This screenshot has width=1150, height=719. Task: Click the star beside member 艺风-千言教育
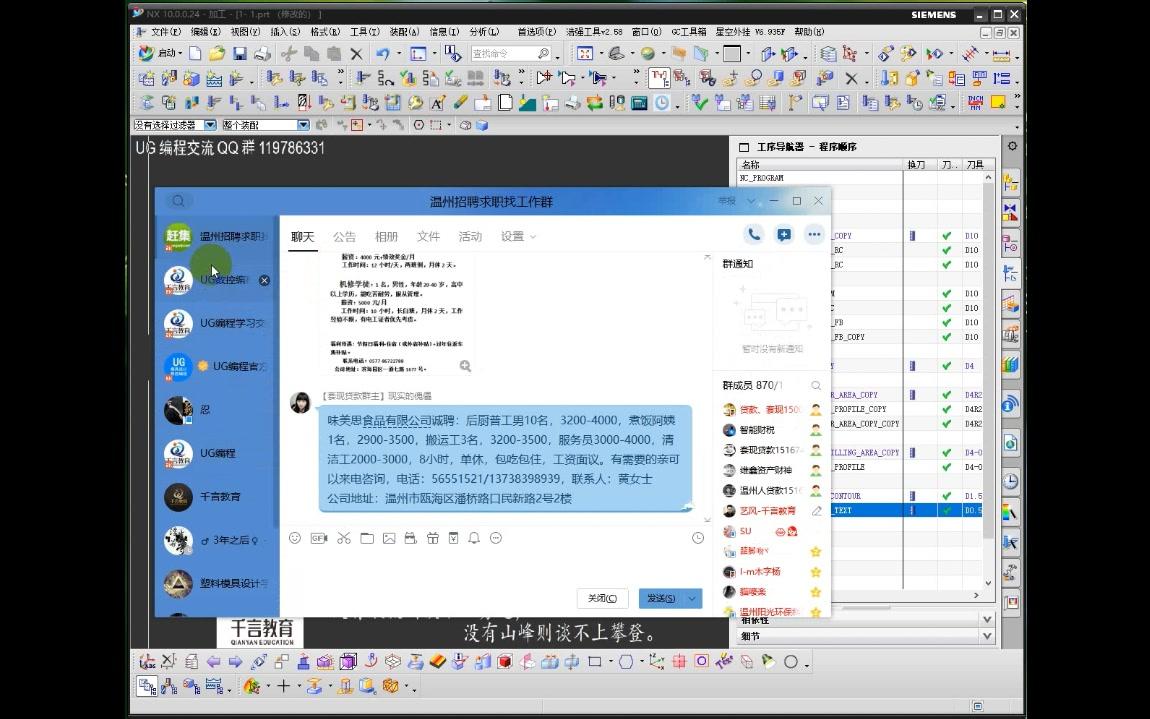816,510
